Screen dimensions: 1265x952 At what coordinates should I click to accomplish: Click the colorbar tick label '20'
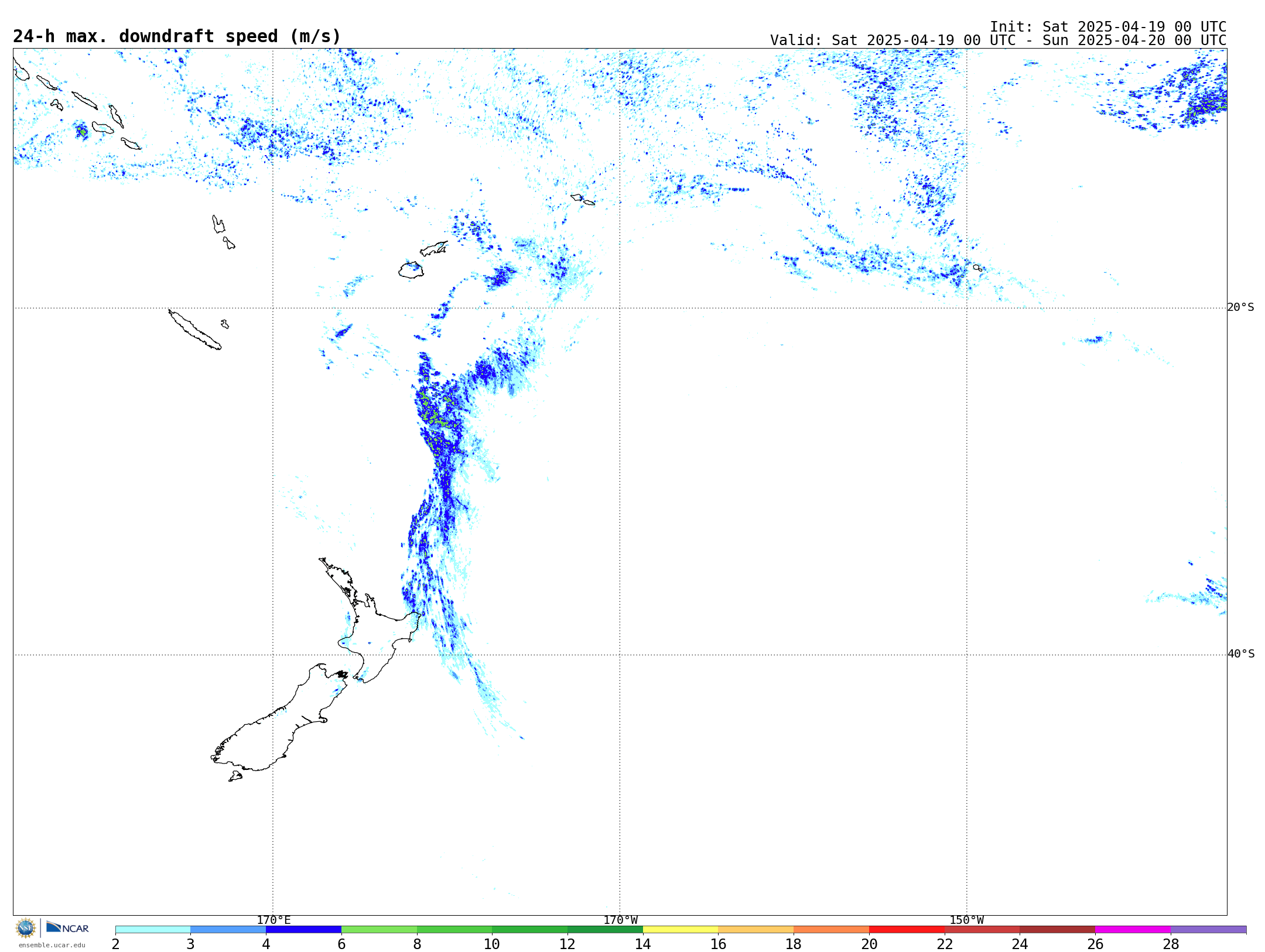point(869,944)
